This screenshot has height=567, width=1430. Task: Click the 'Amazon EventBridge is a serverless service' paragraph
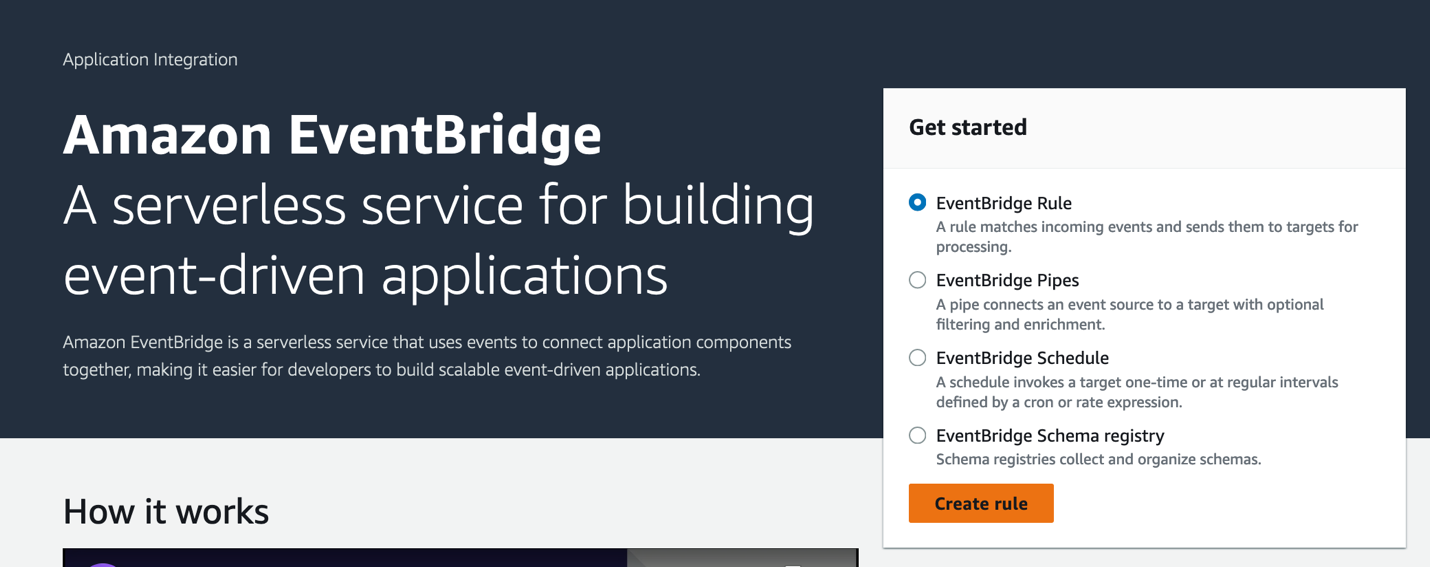click(427, 356)
